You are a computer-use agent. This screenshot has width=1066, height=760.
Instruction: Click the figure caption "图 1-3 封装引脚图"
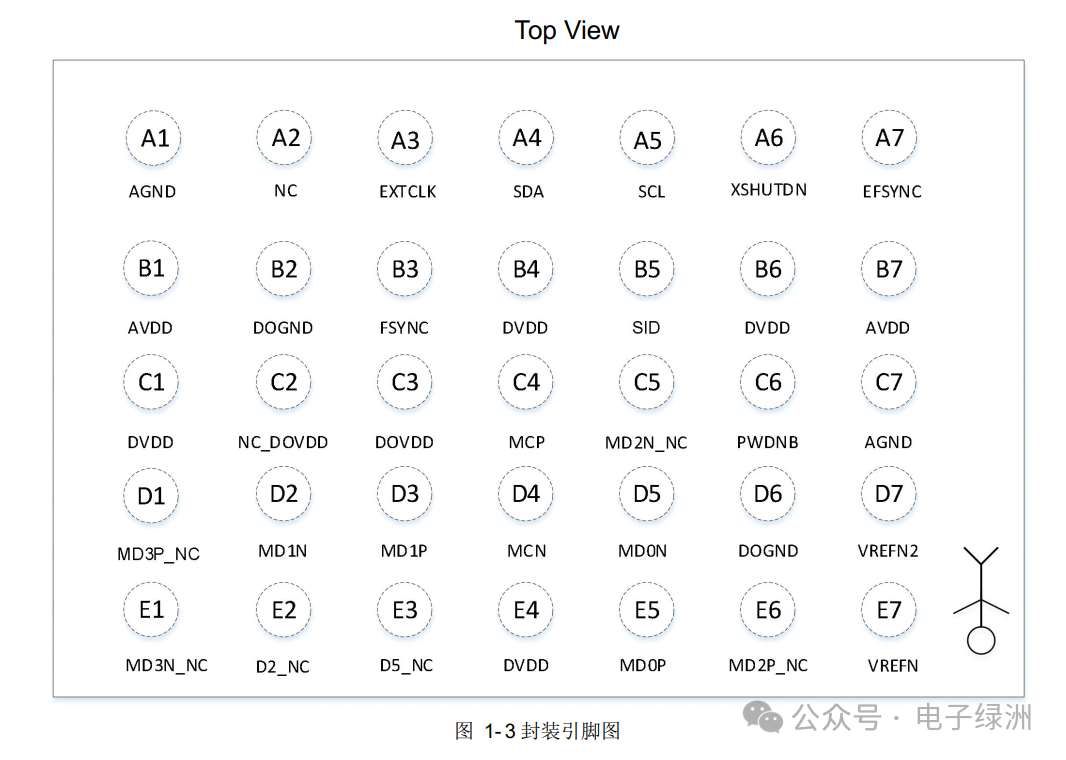(537, 731)
